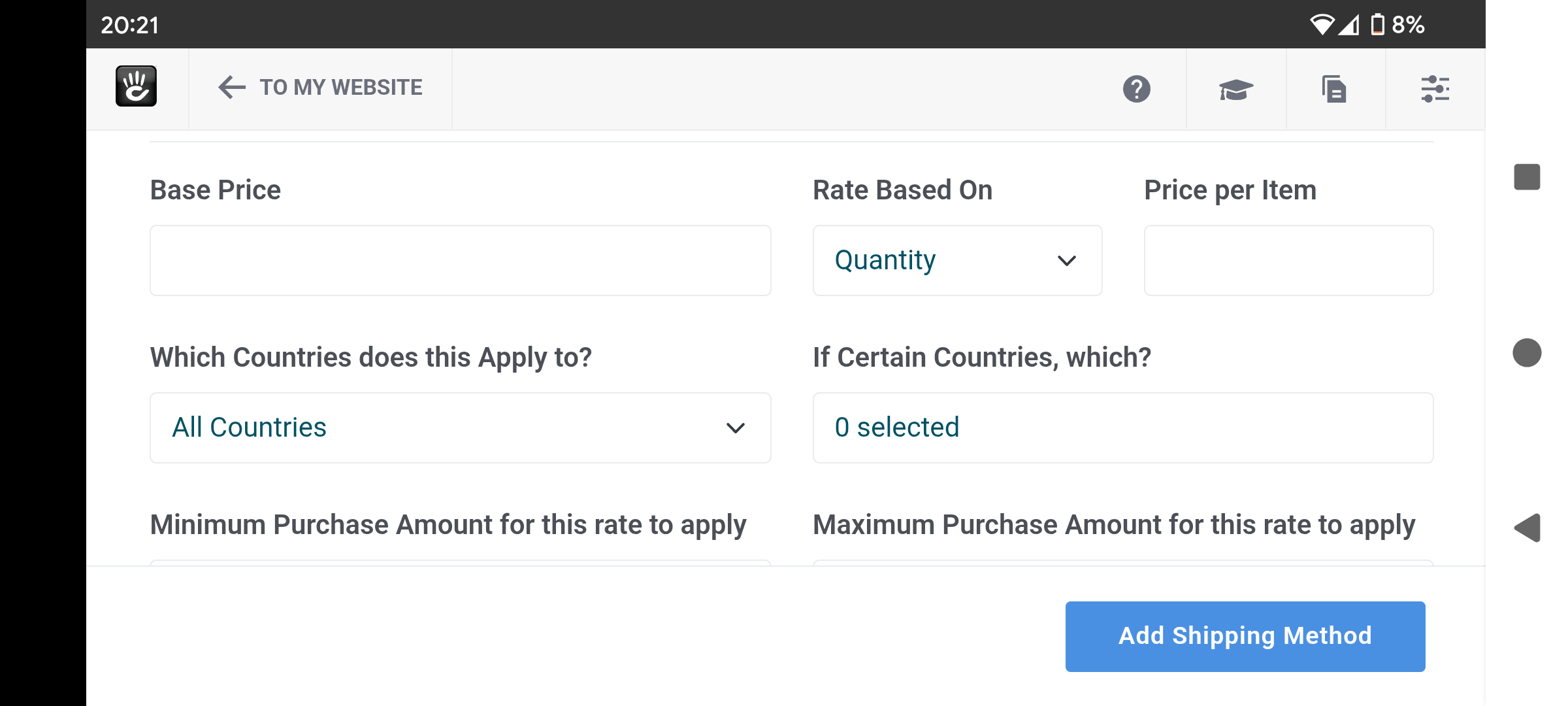The image size is (1568, 706).
Task: Expand the All Countries dropdown
Action: click(x=460, y=428)
